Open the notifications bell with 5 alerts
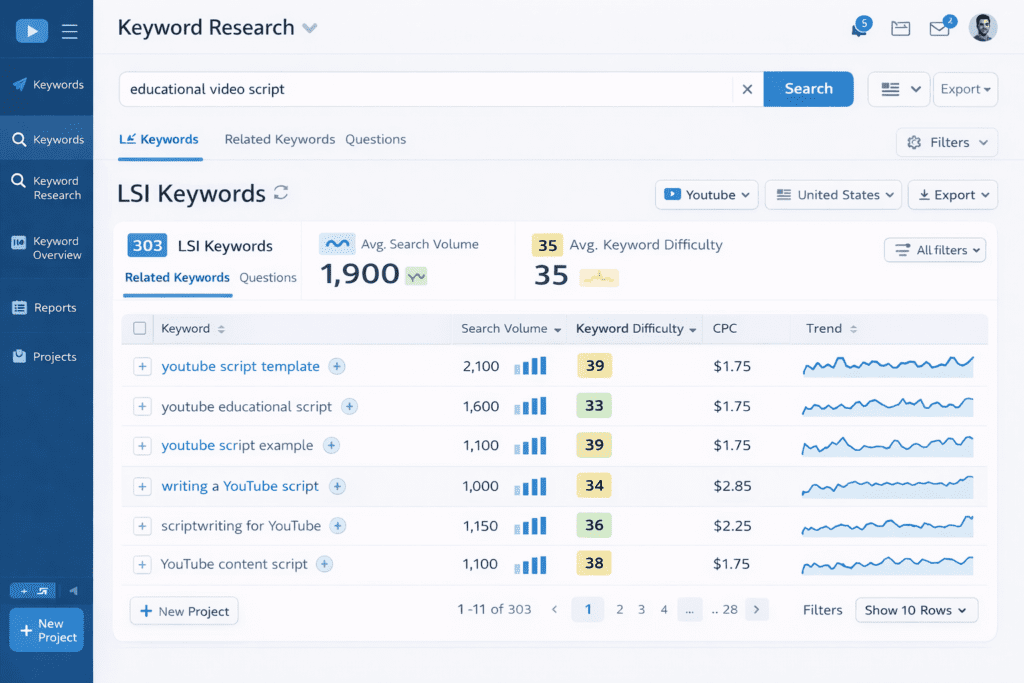Screen dimensions: 1024x683 [858, 28]
